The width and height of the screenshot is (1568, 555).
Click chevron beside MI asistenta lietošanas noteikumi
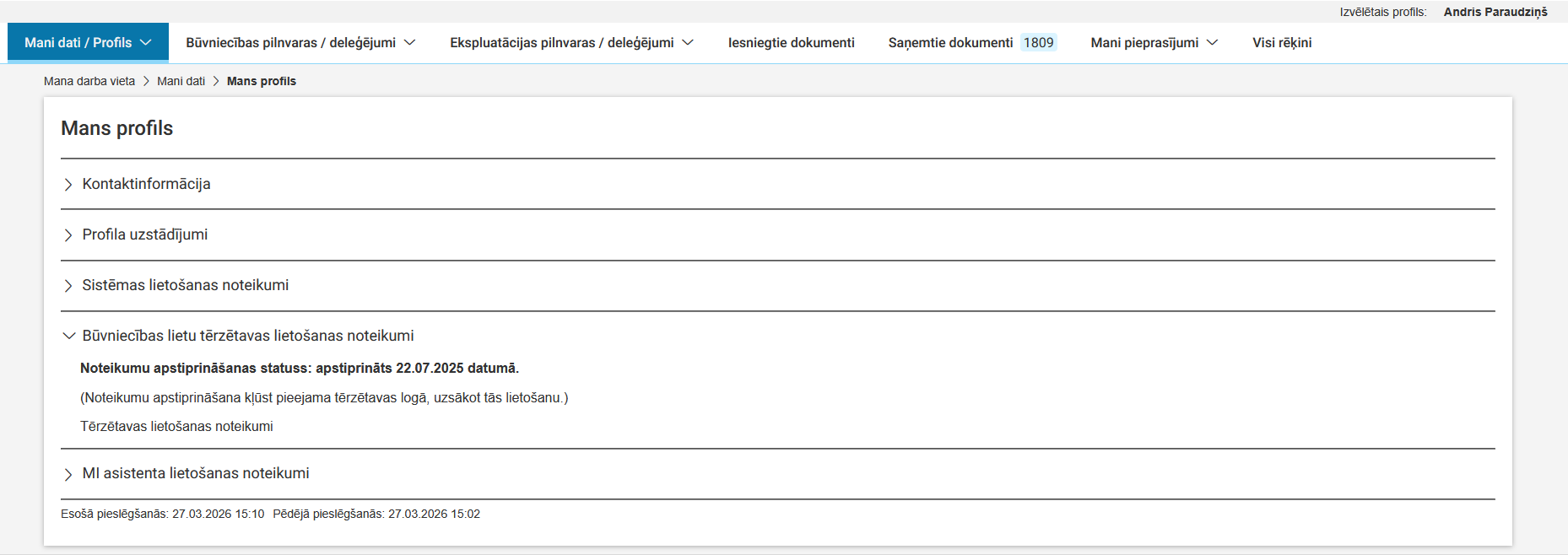pos(68,474)
